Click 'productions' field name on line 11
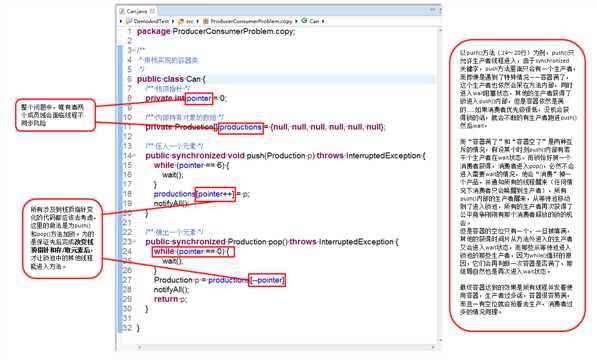 coord(240,127)
